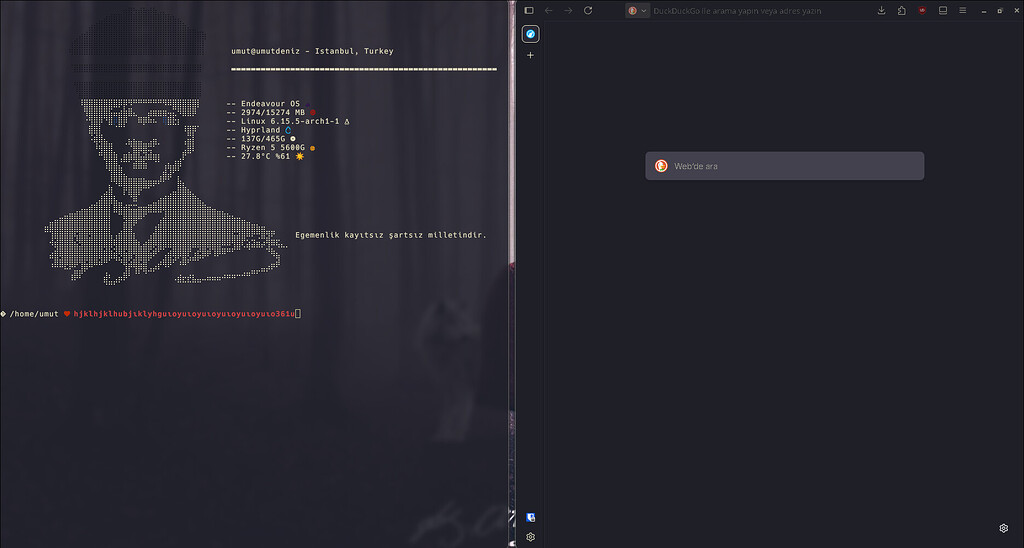Go back to the previous page
The height and width of the screenshot is (548, 1024).
(x=548, y=10)
